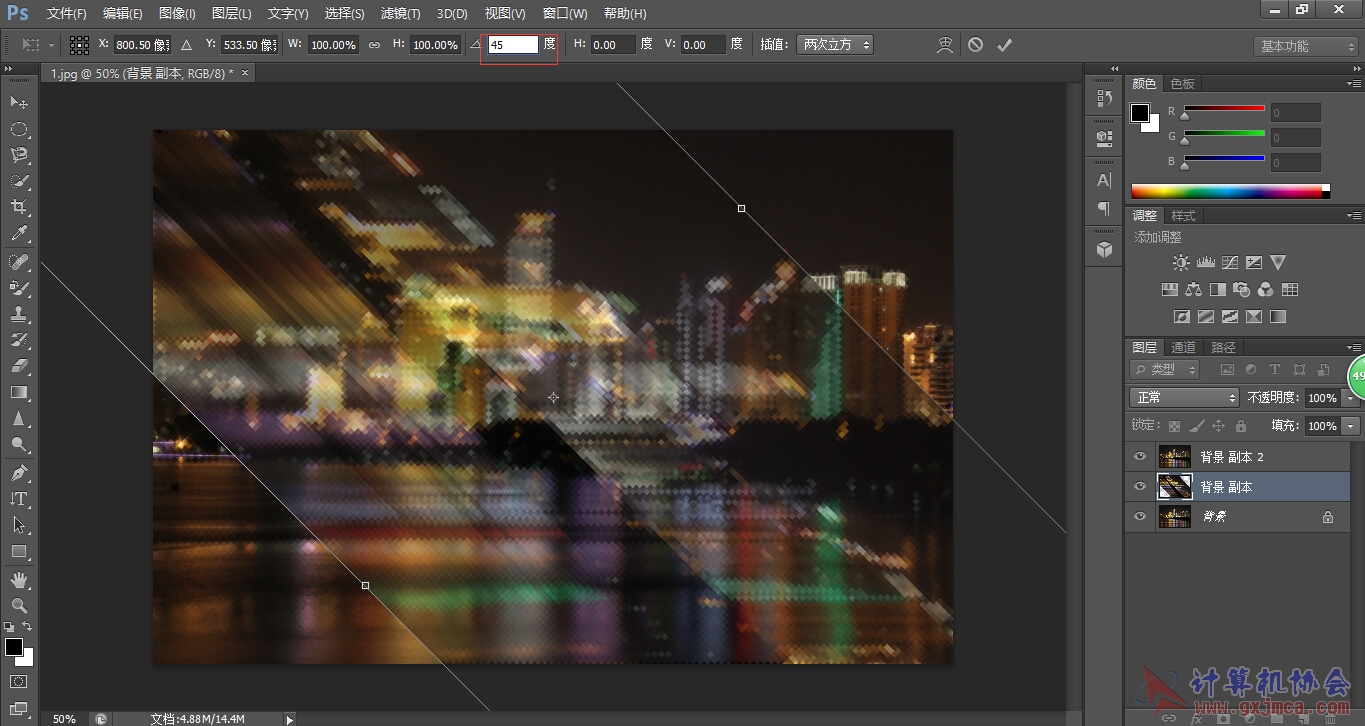Select the Sharpen tool

point(19,419)
